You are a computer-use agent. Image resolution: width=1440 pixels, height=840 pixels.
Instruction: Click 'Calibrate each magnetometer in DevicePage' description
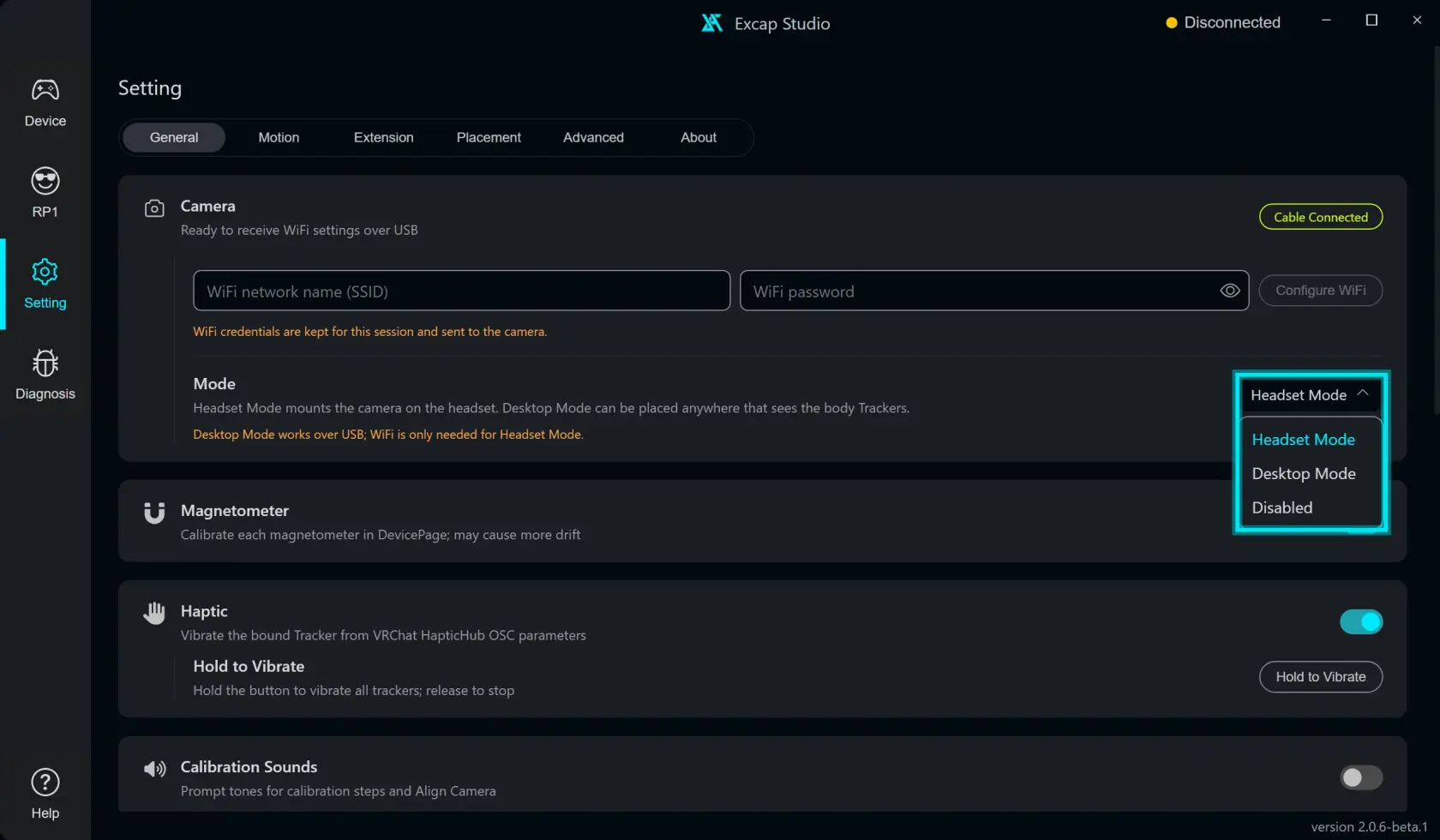click(x=381, y=535)
